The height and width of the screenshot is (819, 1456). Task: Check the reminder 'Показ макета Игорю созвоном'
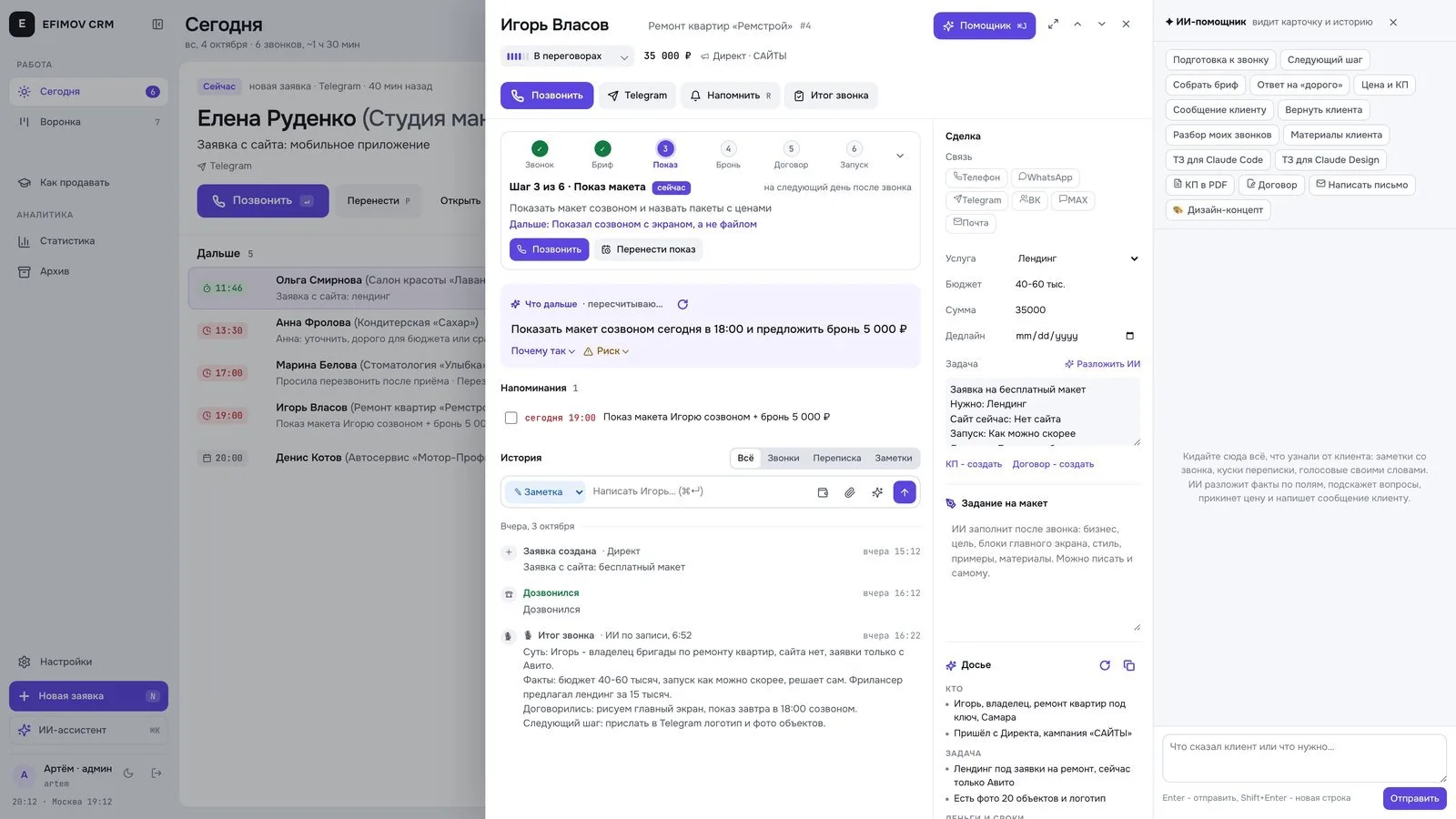511,418
